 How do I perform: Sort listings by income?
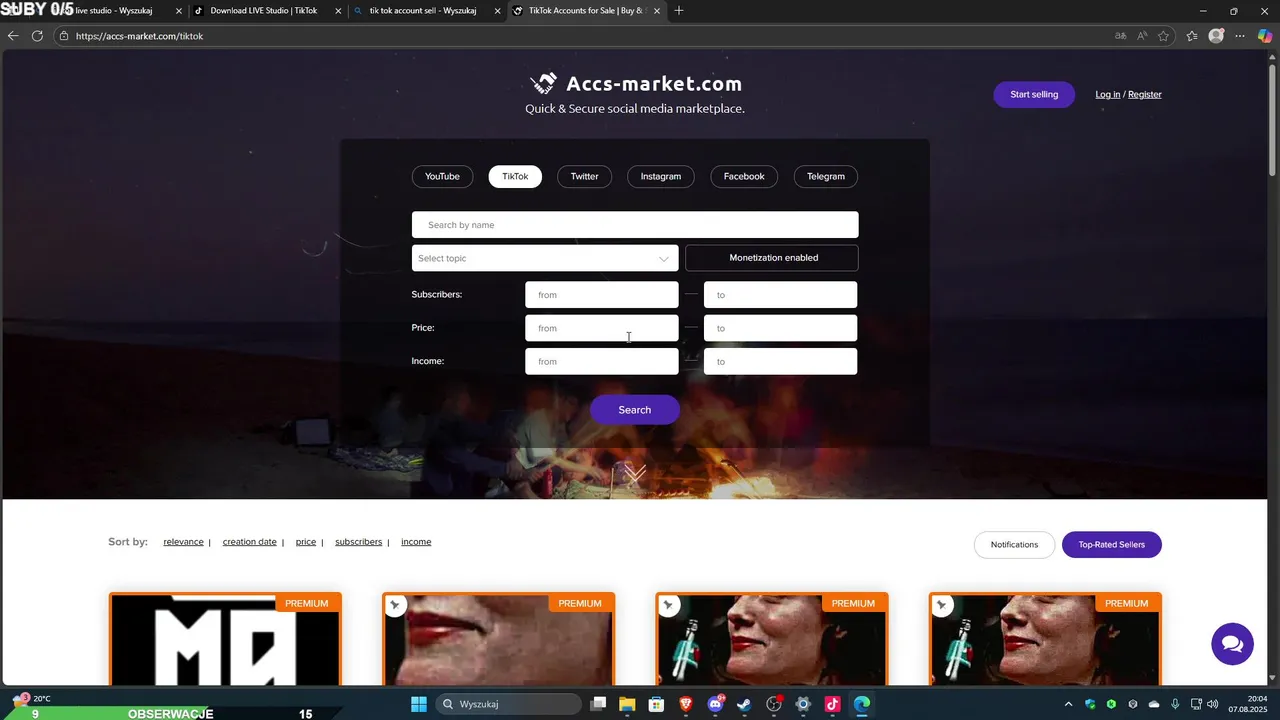tap(416, 542)
